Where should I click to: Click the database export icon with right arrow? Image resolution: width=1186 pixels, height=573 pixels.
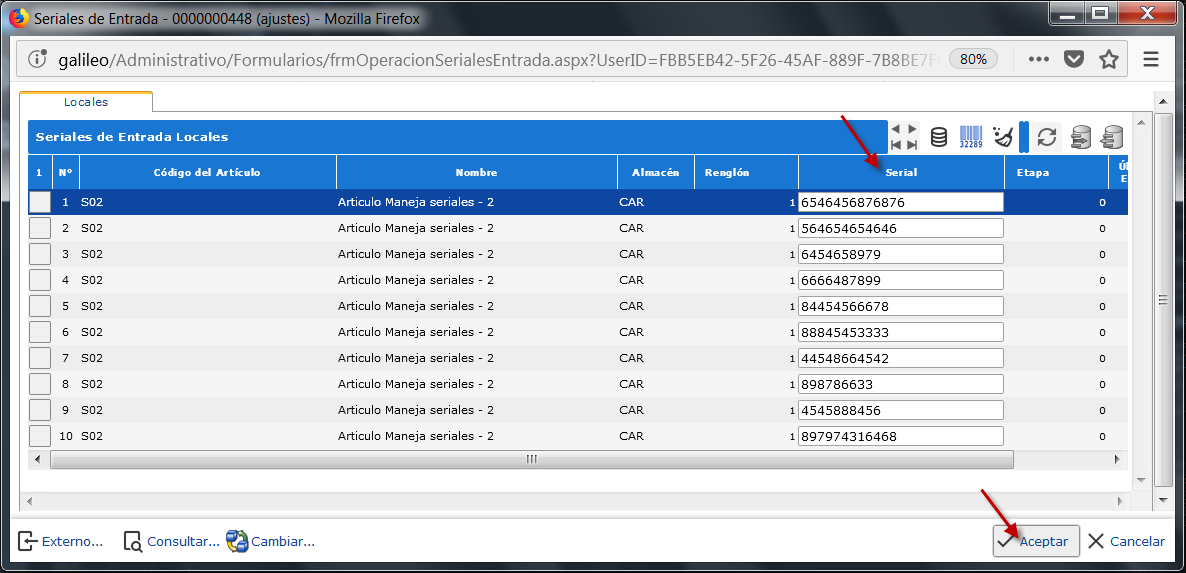tap(1080, 137)
